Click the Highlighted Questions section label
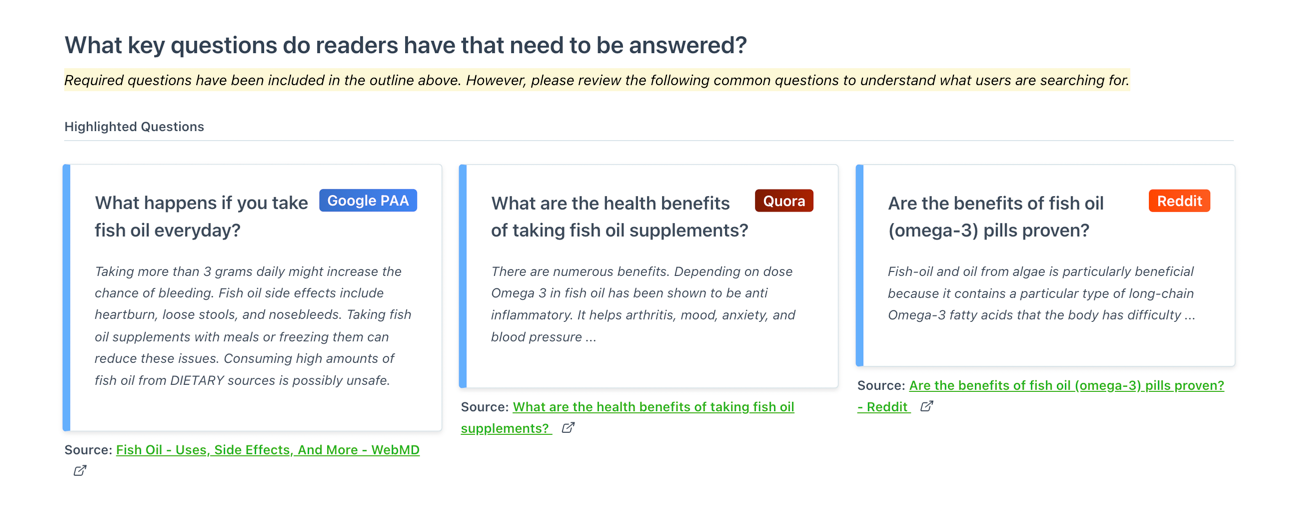This screenshot has width=1297, height=511. tap(134, 127)
